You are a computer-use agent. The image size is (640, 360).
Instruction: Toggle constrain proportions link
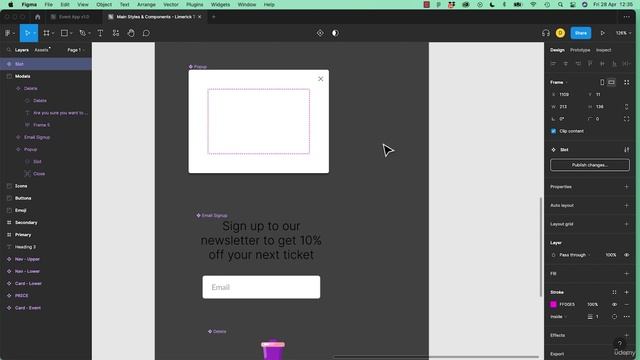(627, 107)
